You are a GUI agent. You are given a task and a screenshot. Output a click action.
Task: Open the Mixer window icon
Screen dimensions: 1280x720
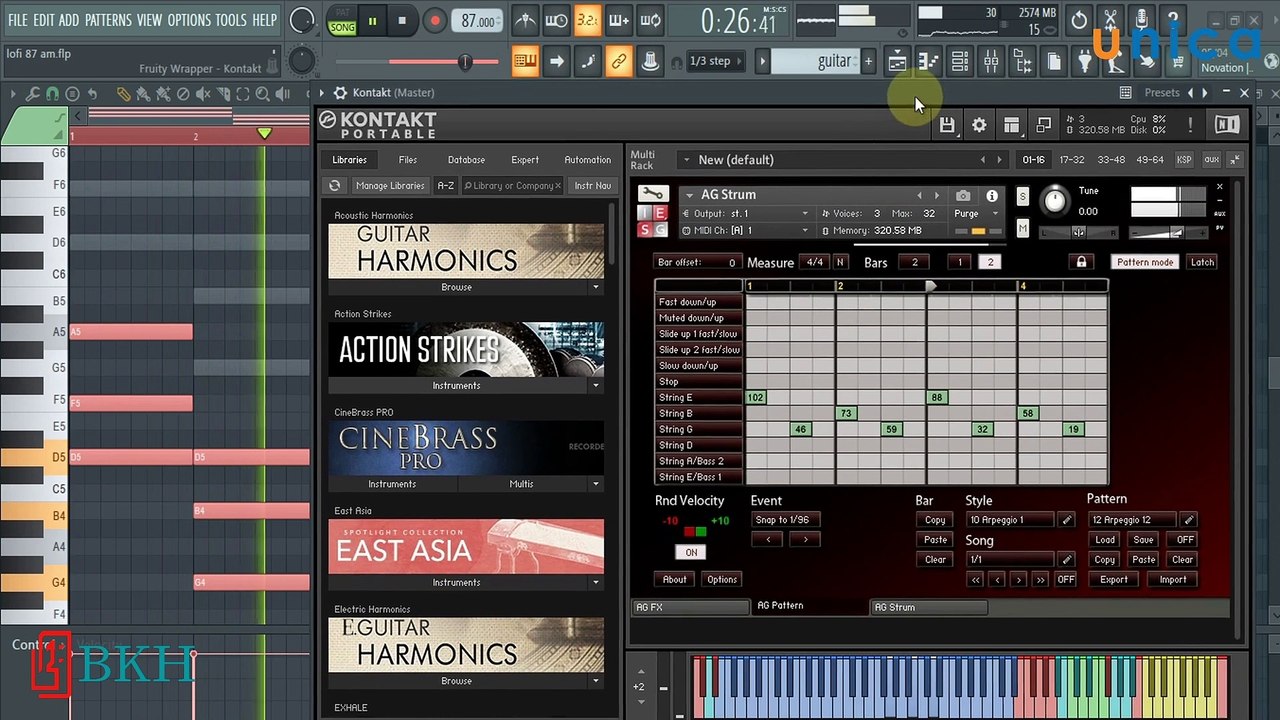click(x=991, y=62)
